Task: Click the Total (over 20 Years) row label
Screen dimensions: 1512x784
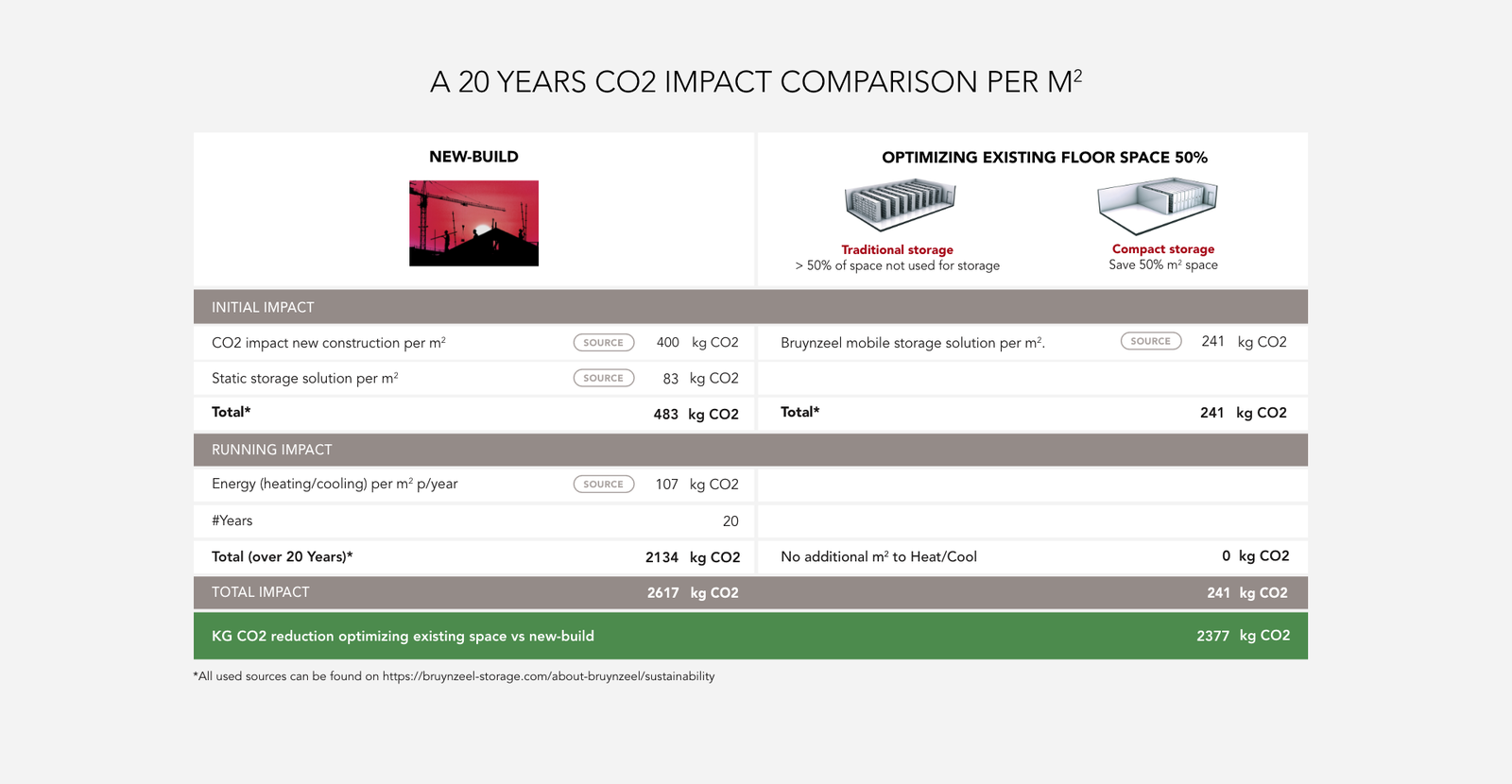Action: [282, 557]
